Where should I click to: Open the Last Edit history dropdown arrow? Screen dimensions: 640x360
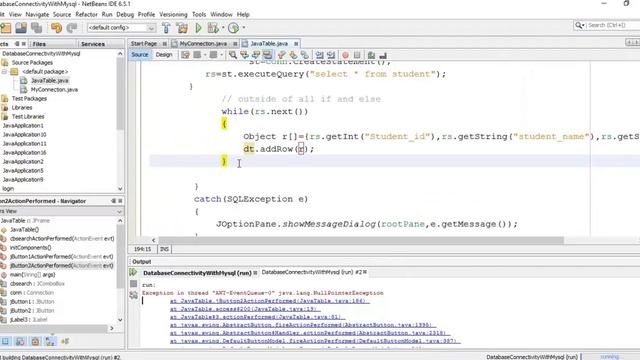pos(205,55)
